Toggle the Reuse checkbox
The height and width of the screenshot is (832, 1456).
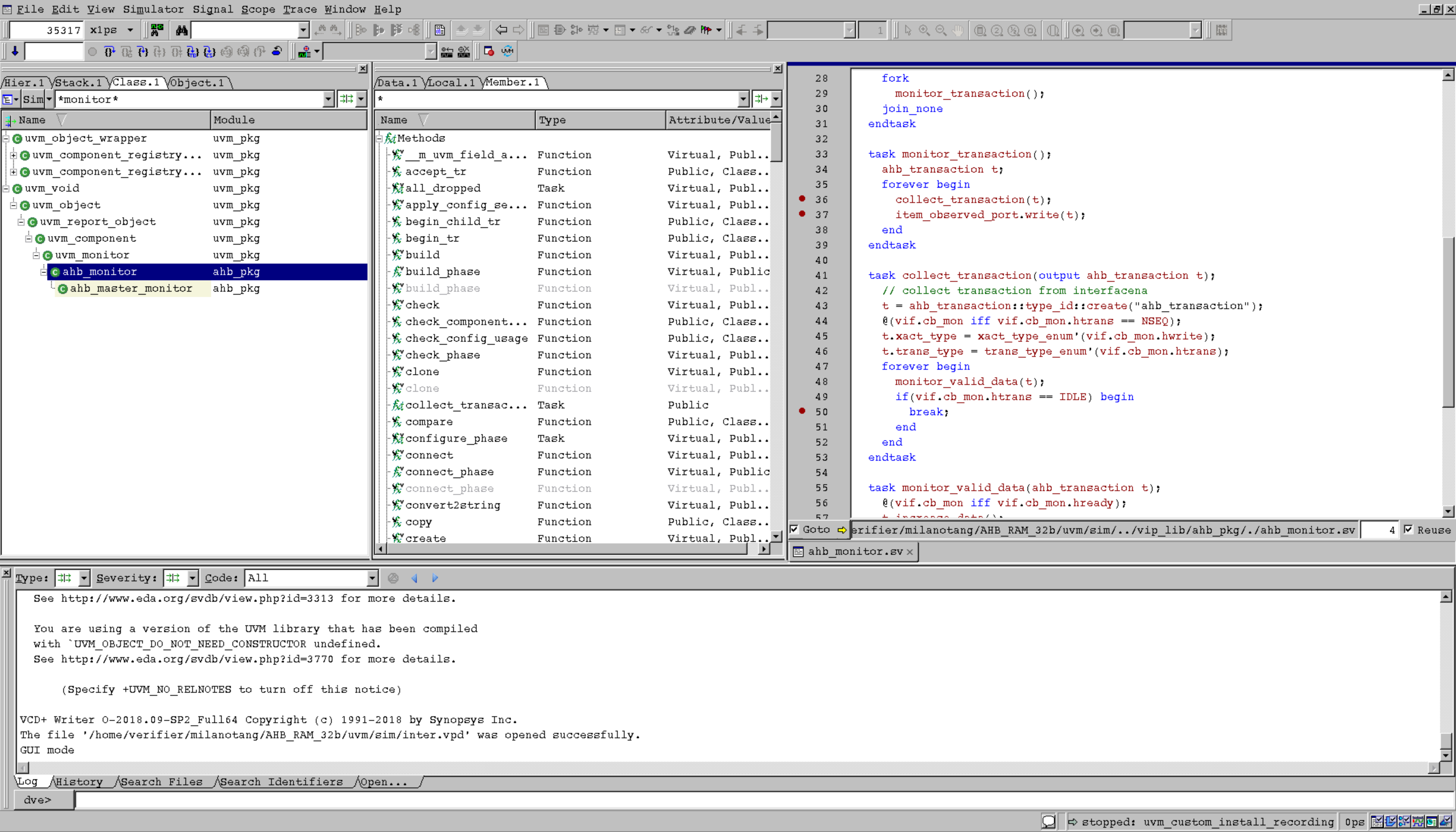pos(1408,529)
